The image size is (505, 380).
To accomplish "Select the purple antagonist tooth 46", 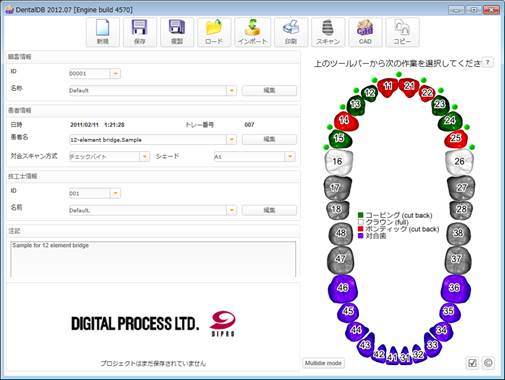I will tap(343, 287).
